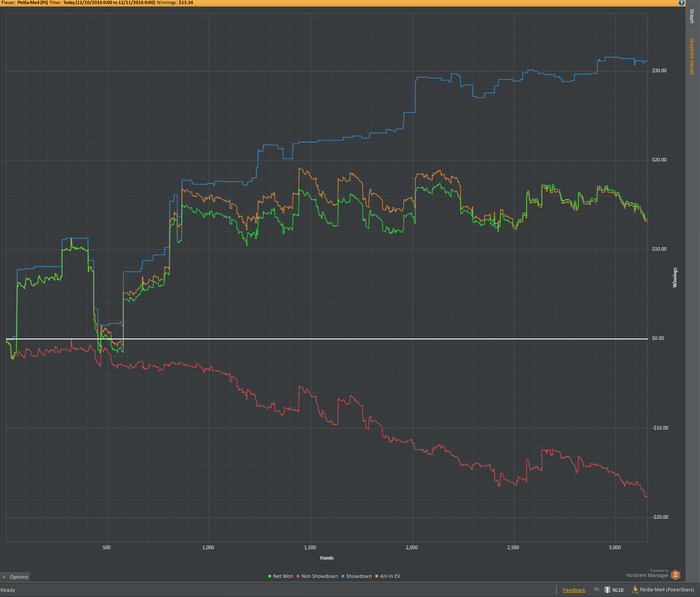Toggle Net Won line in legend

(280, 576)
